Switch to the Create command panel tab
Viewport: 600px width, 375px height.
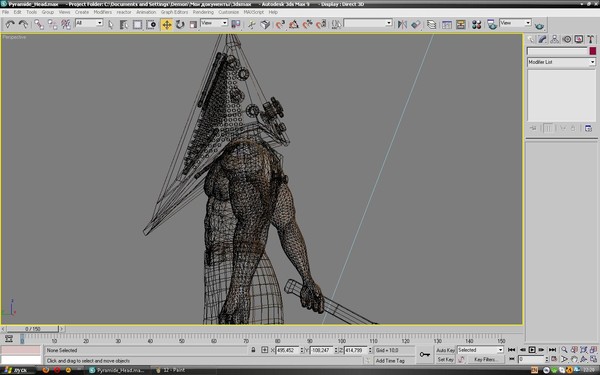(531, 39)
